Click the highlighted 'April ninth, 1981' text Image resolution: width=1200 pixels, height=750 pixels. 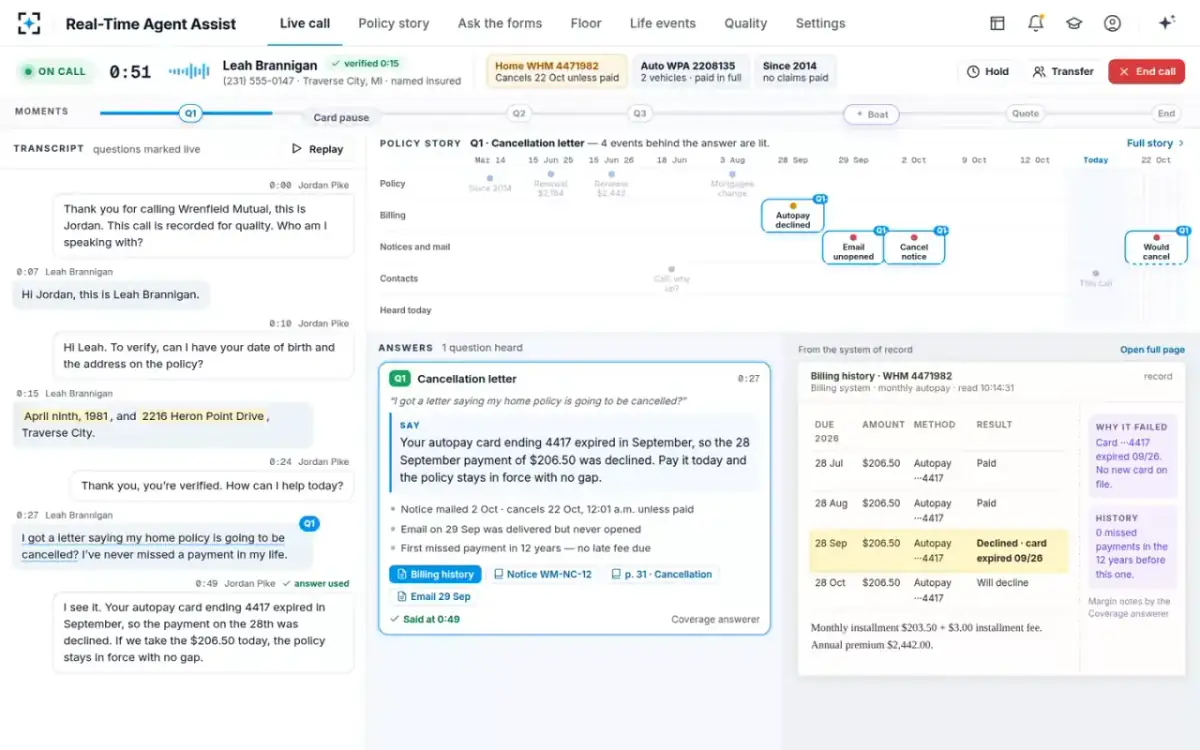pos(66,416)
